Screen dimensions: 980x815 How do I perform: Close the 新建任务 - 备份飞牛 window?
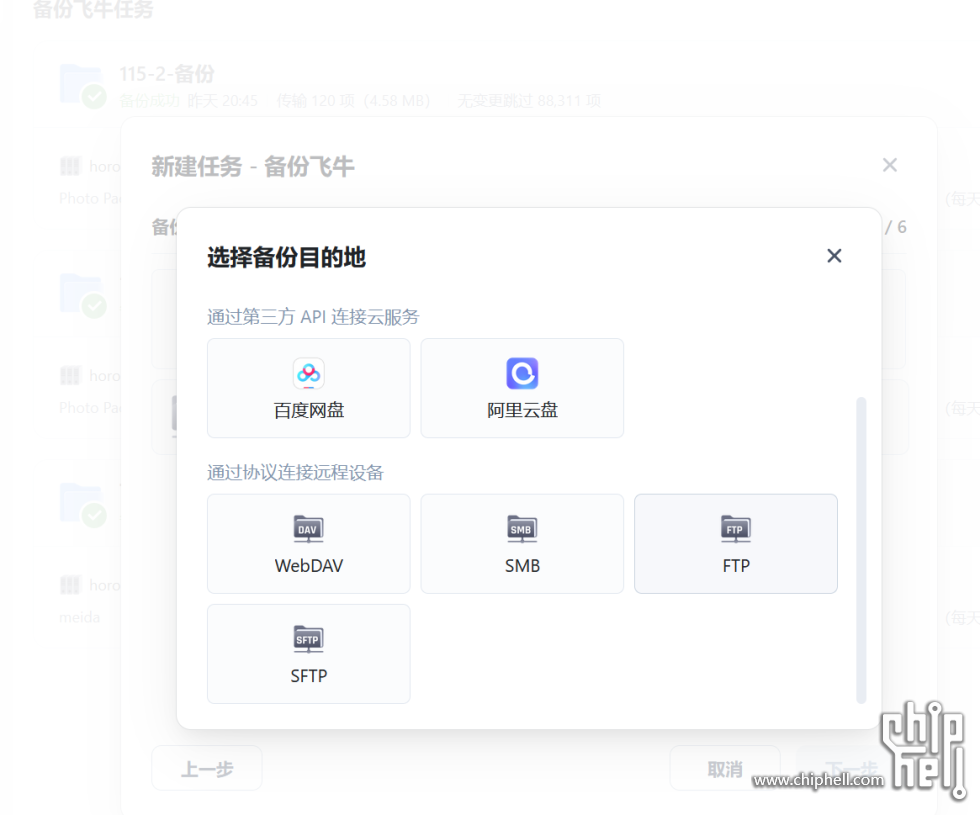tap(889, 165)
